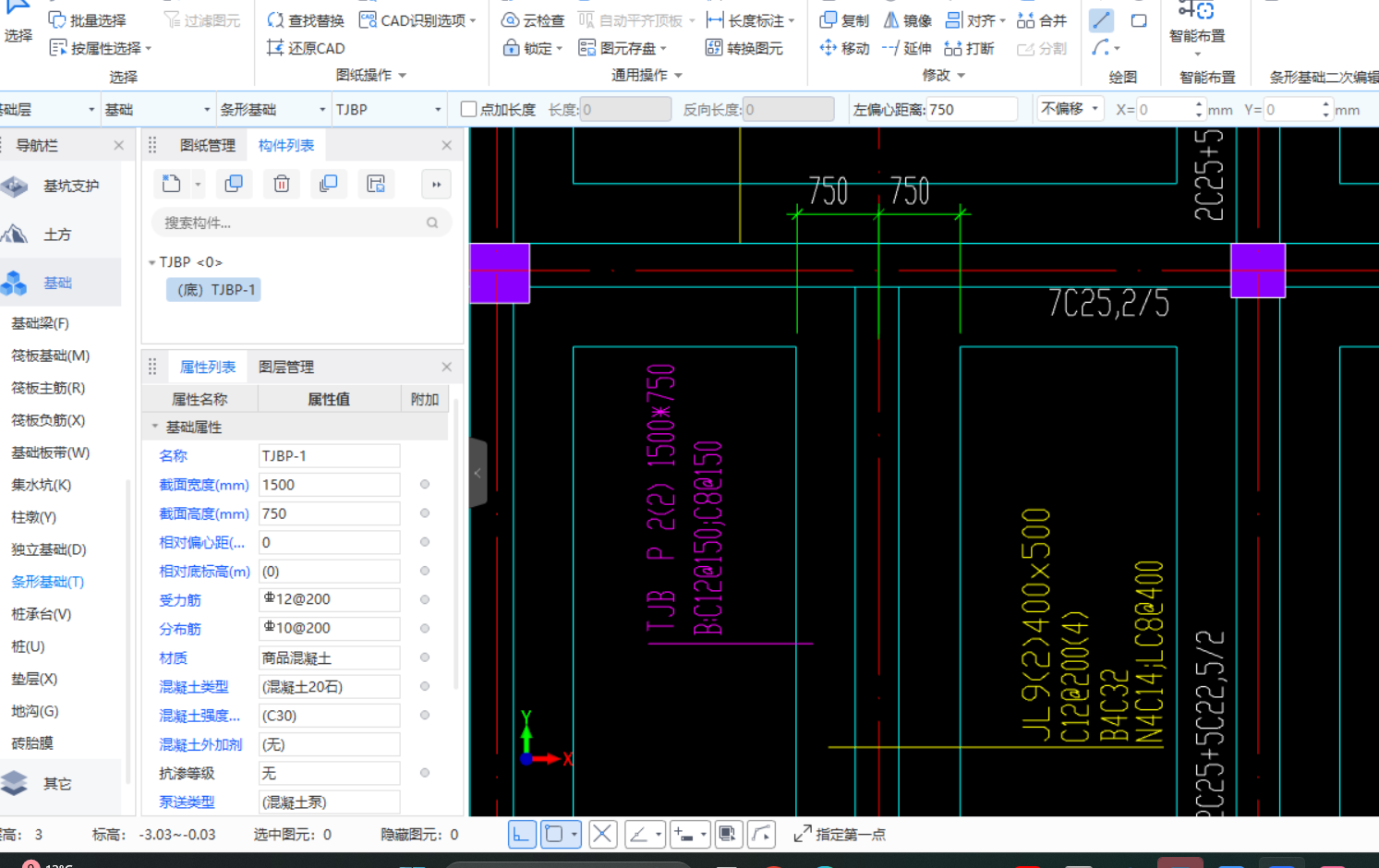Image resolution: width=1379 pixels, height=868 pixels.
Task: Open the 条形基础 type dropdown
Action: (x=272, y=109)
